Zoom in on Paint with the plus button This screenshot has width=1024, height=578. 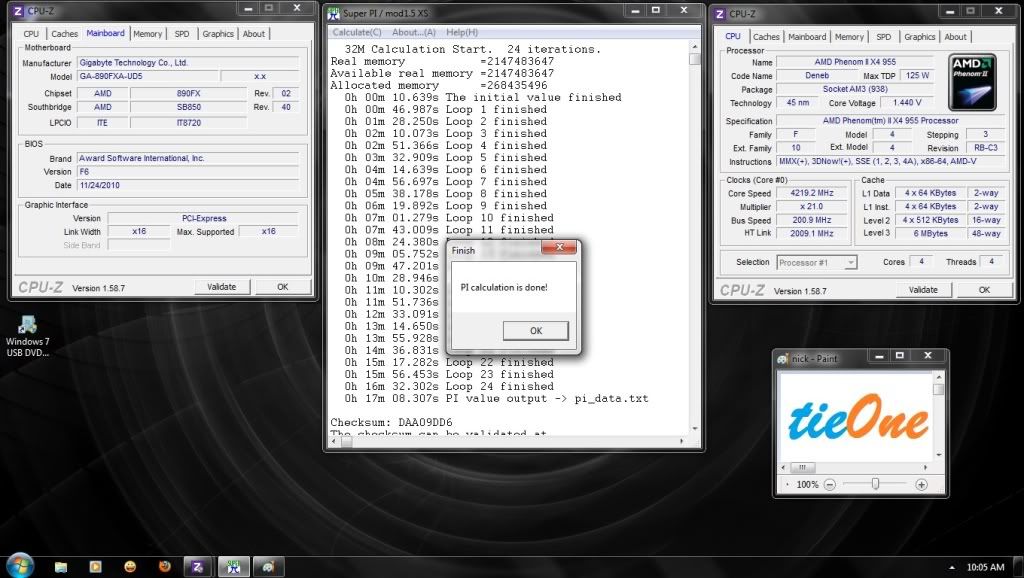point(921,485)
